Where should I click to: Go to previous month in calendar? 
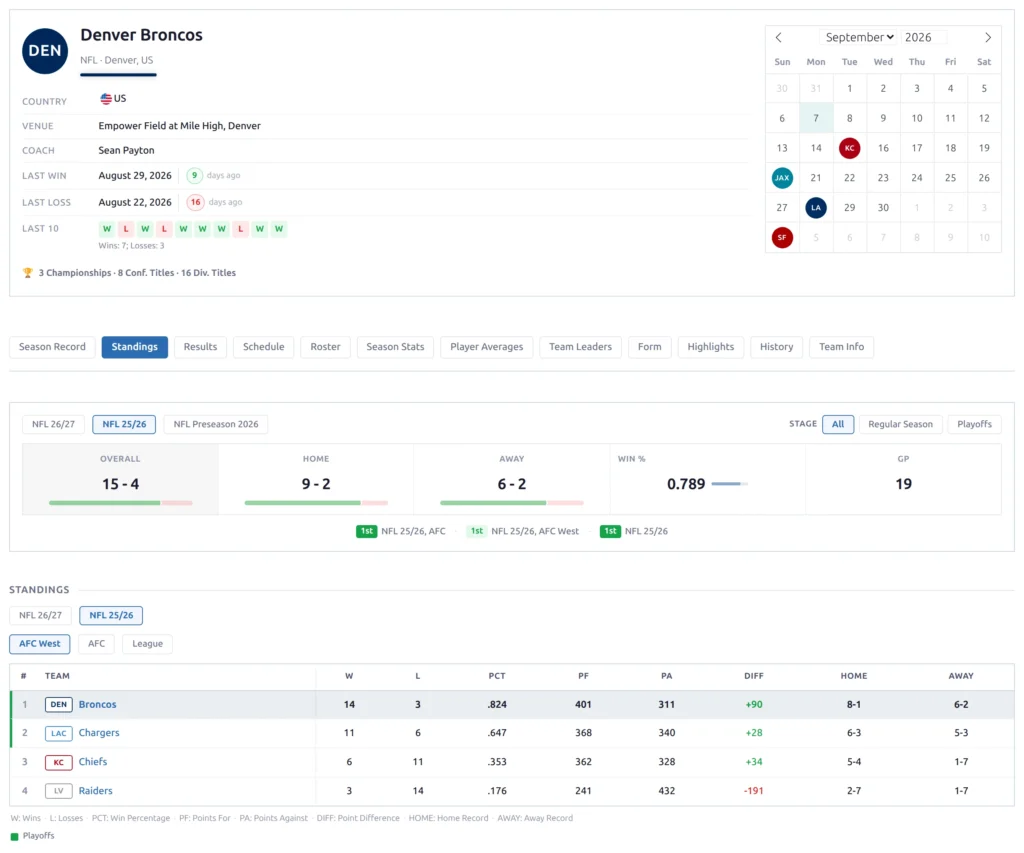coord(778,37)
